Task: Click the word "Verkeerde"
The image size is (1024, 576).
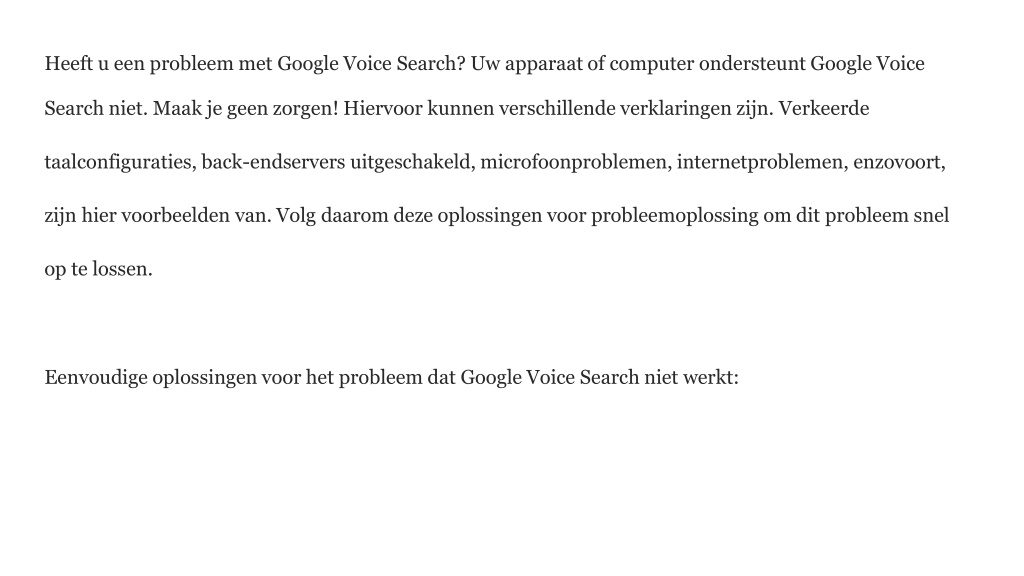Action: (824, 108)
